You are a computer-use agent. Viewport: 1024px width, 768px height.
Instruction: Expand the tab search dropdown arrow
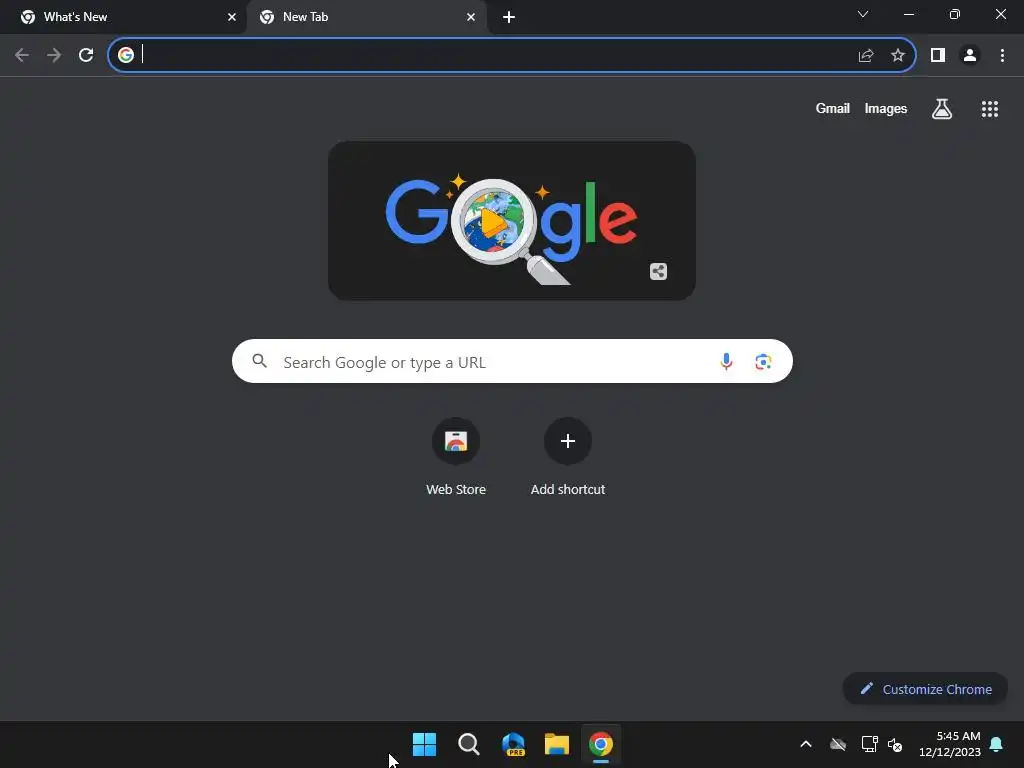click(863, 14)
